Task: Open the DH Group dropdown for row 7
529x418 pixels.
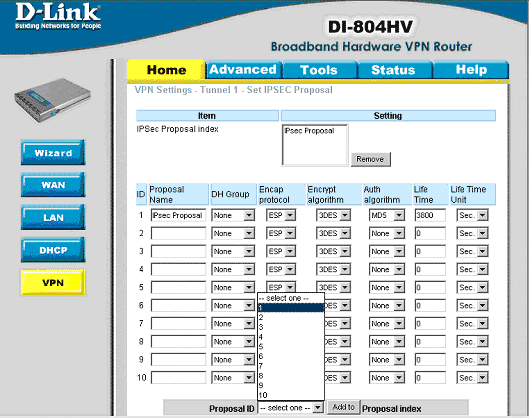Action: point(233,324)
